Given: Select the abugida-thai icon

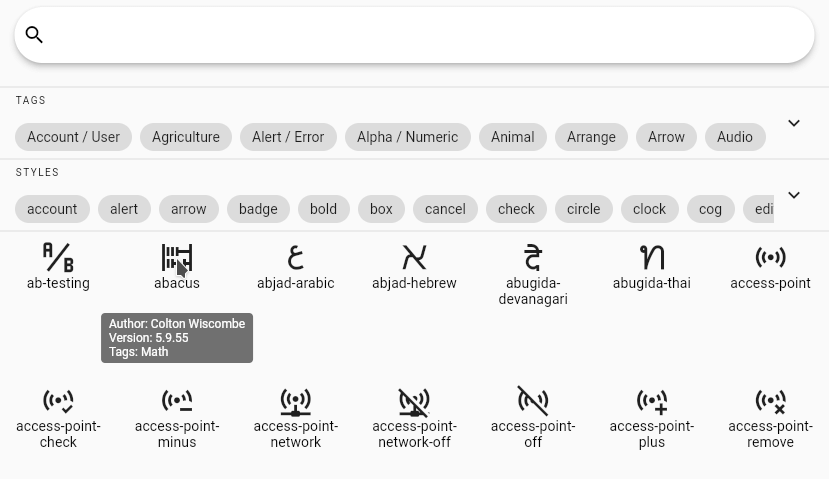Looking at the screenshot, I should (x=652, y=258).
